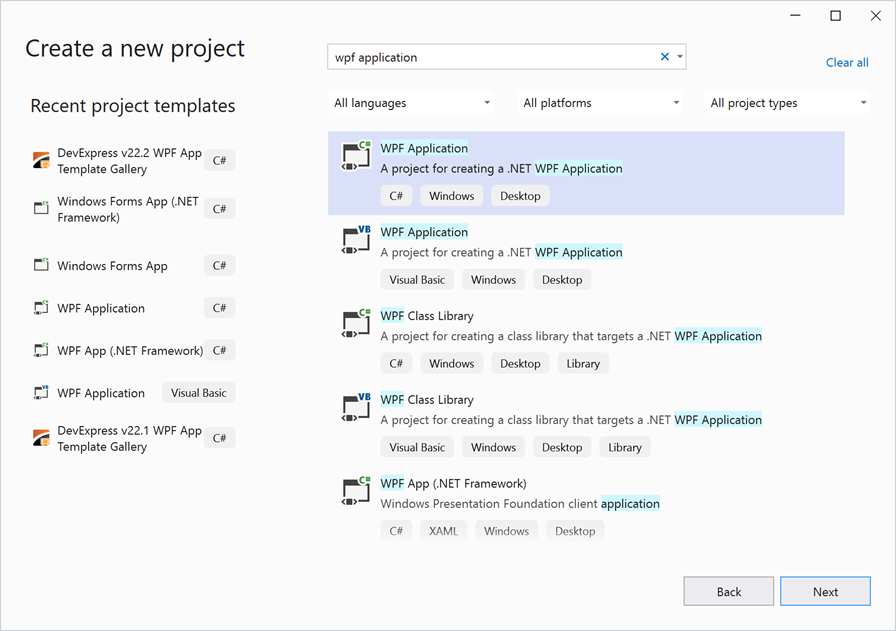Viewport: 896px width, 631px height.
Task: Select the recent WPF App (.NET Framework) name
Action: 130,350
